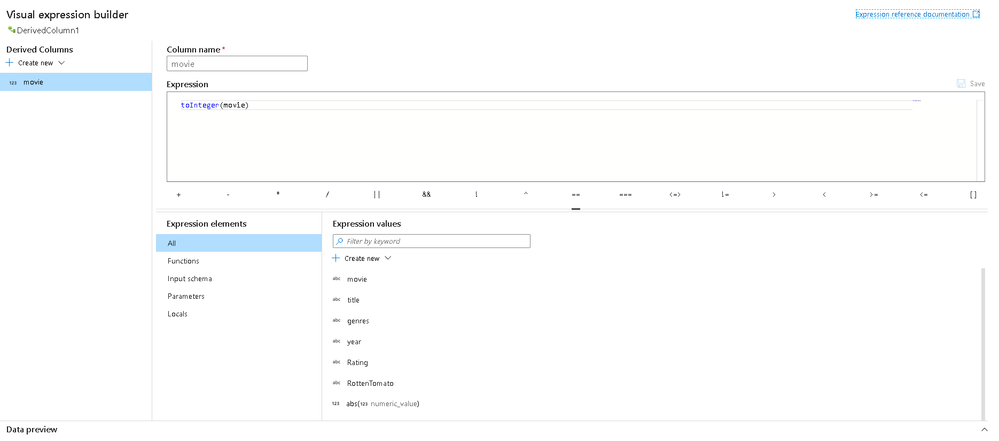Insert the less-than (<) operator
Screen dimensions: 999x441
[824, 194]
